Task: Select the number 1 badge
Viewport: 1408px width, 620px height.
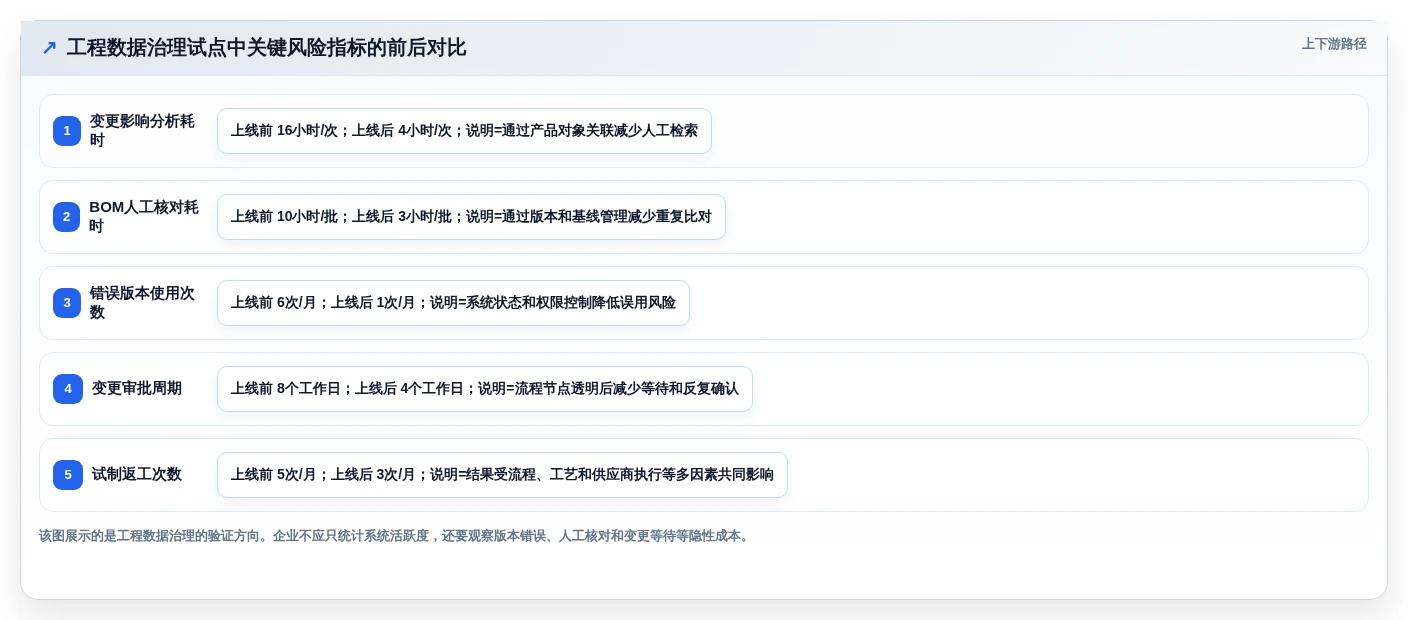Action: 67,131
